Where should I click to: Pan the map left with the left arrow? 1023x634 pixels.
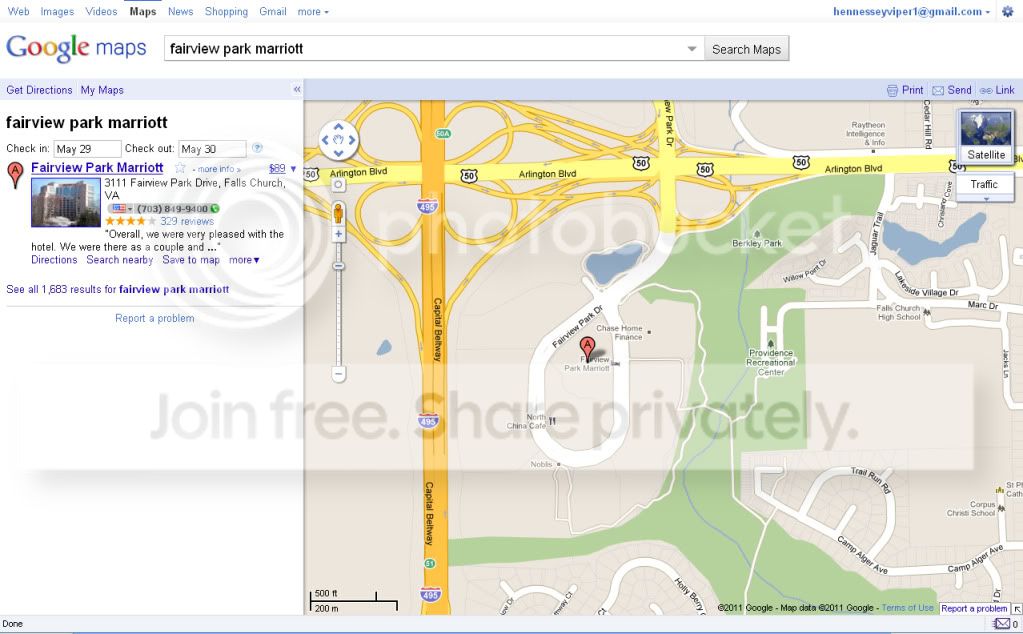(x=325, y=140)
